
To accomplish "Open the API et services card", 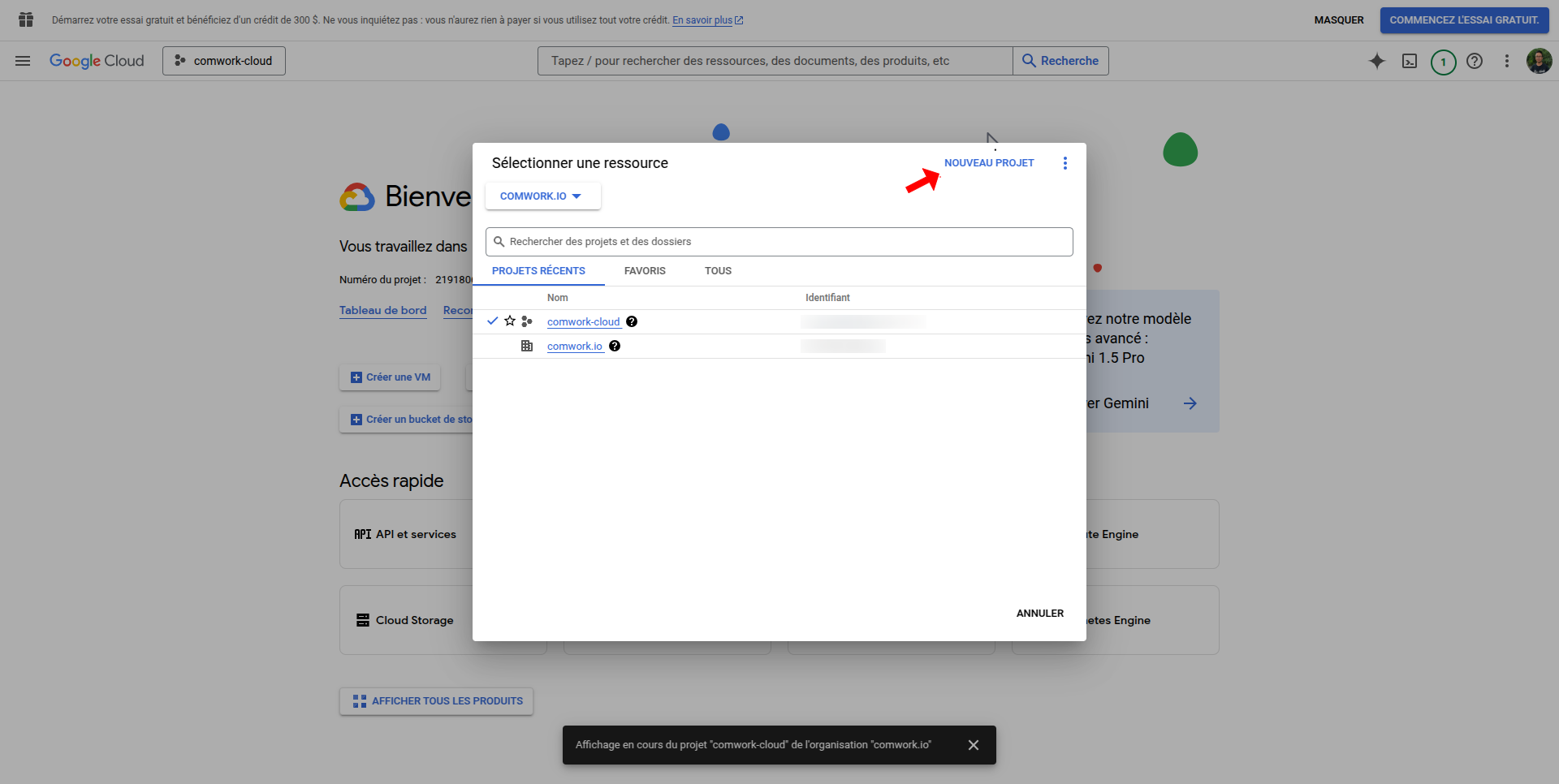I will [406, 534].
